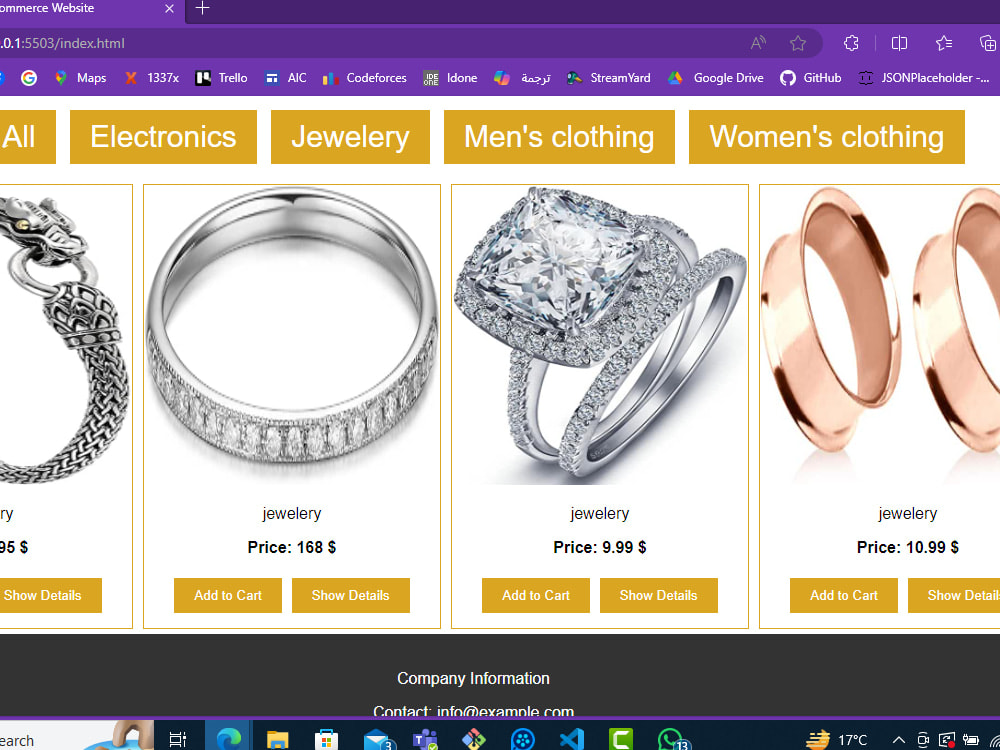Open Visual Studio Code from taskbar
1000x750 pixels.
pyautogui.click(x=572, y=739)
